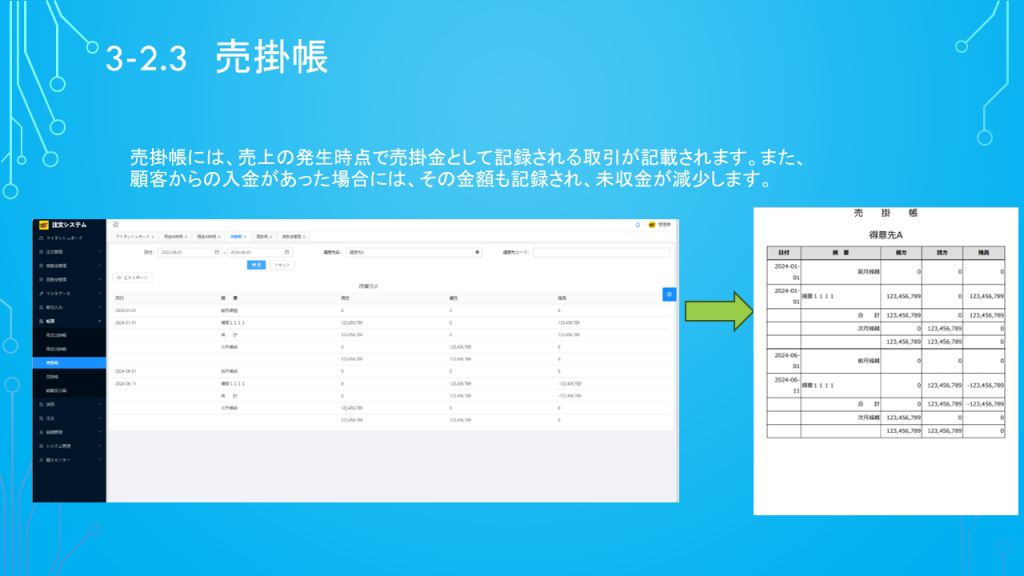Click 貸方 header in the exported document

(x=942, y=253)
